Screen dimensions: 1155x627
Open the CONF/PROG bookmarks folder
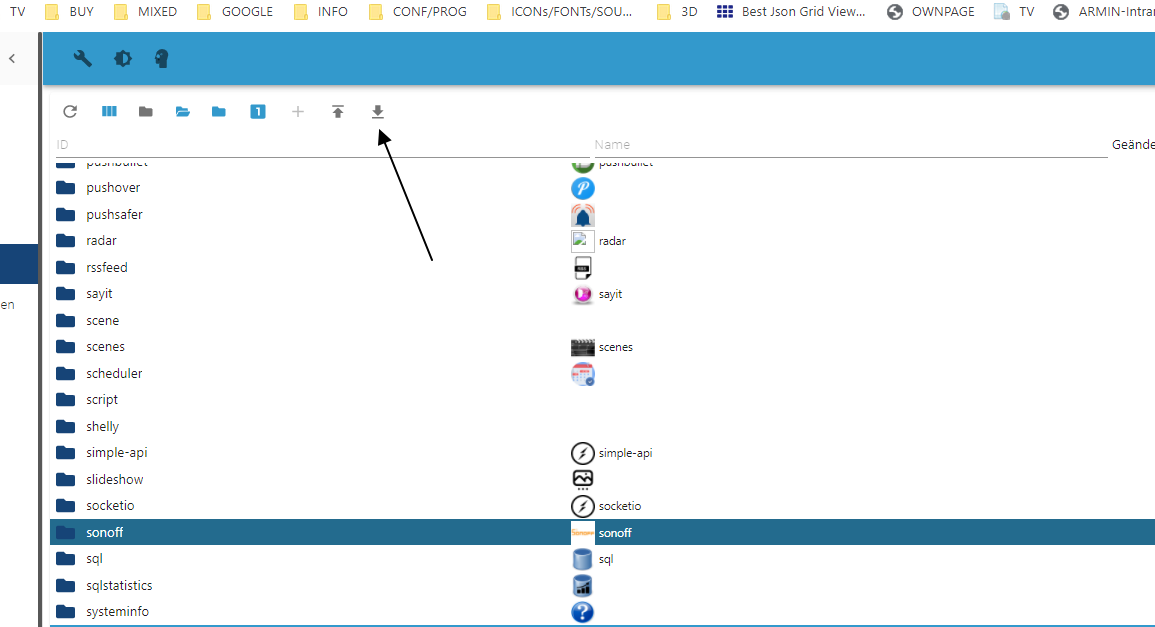click(x=417, y=12)
